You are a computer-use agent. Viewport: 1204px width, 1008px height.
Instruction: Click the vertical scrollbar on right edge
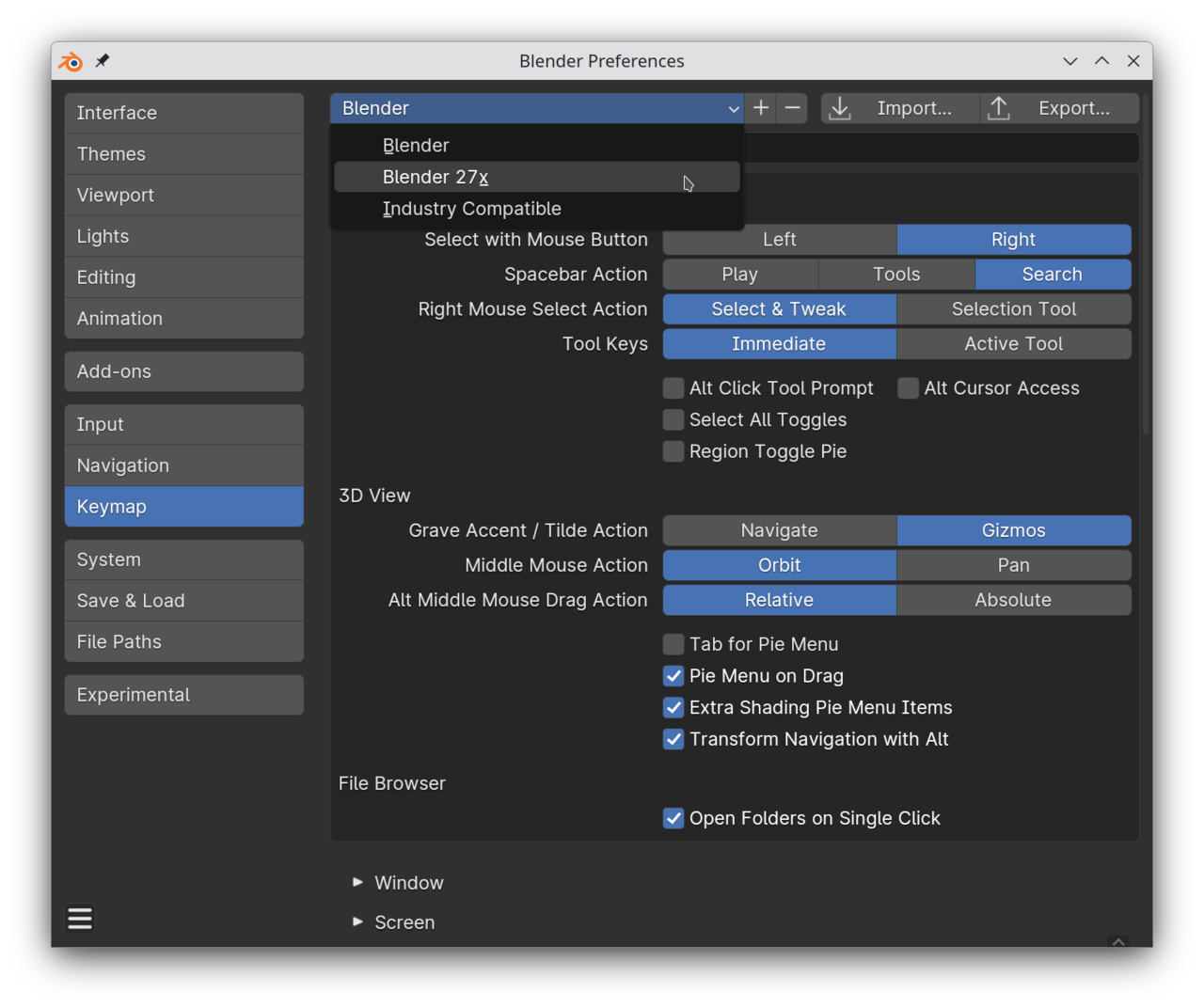[1145, 301]
